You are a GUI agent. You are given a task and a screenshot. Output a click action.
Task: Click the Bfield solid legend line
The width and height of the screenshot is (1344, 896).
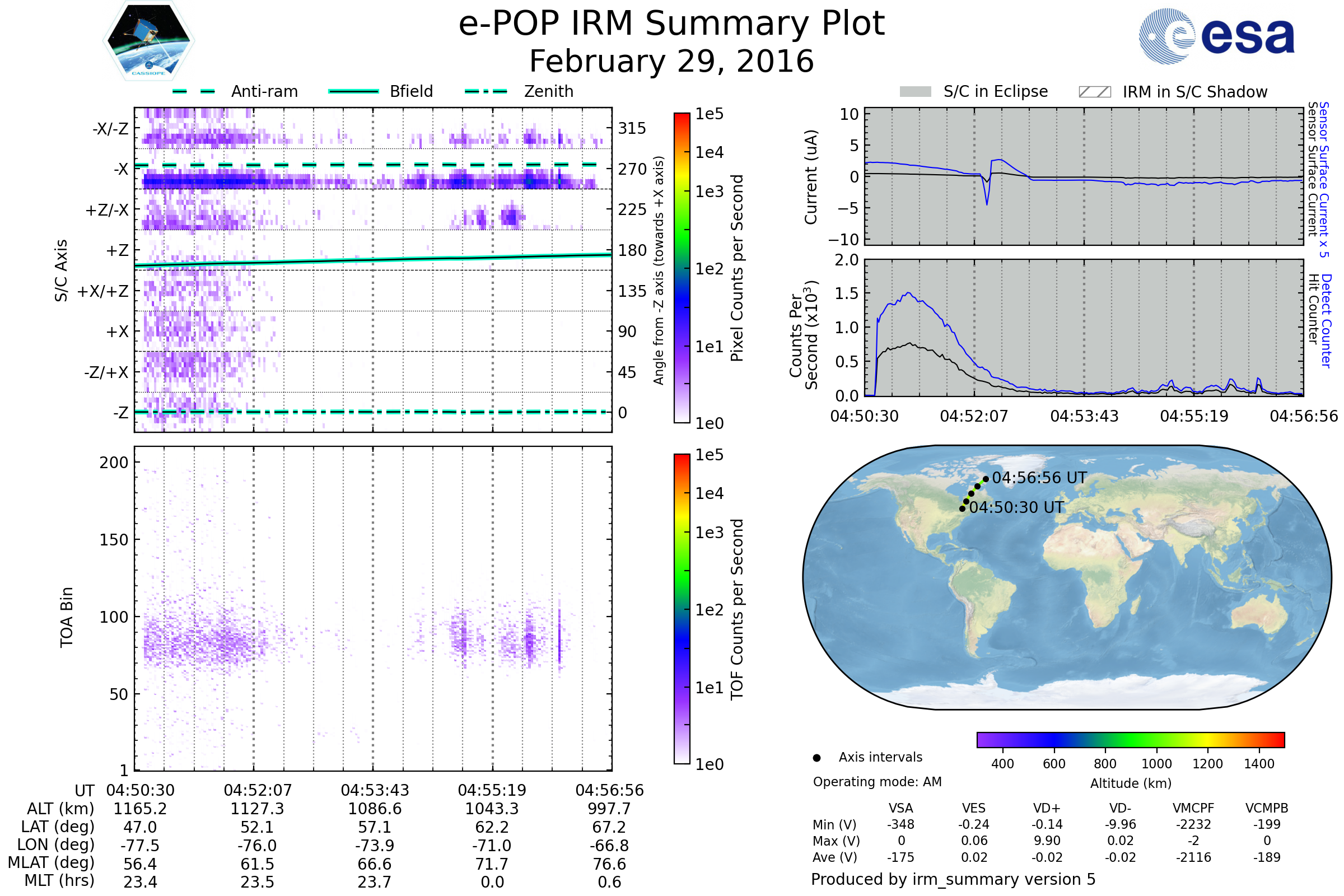pos(353,91)
